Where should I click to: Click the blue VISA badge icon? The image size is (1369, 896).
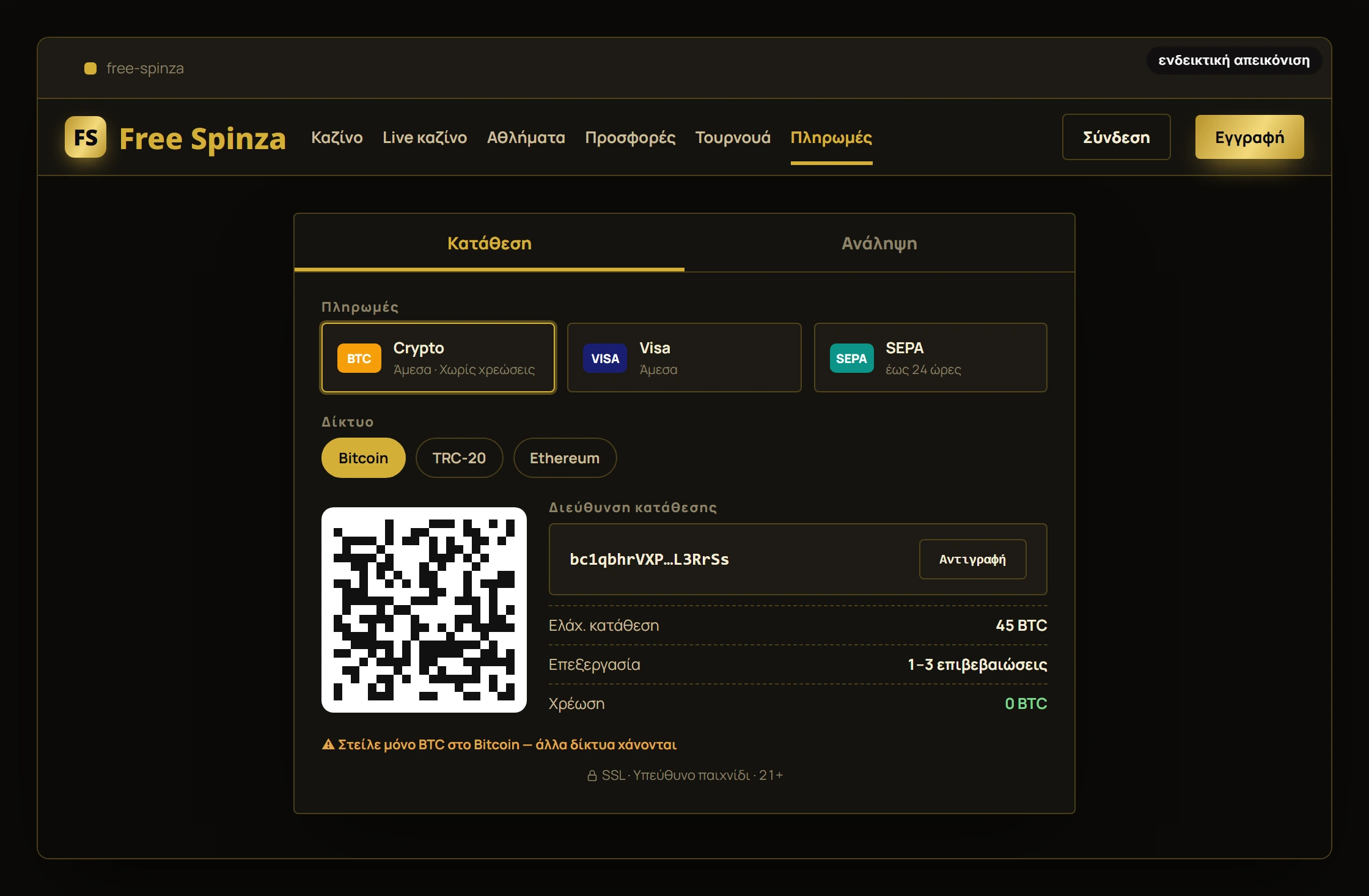click(x=605, y=358)
